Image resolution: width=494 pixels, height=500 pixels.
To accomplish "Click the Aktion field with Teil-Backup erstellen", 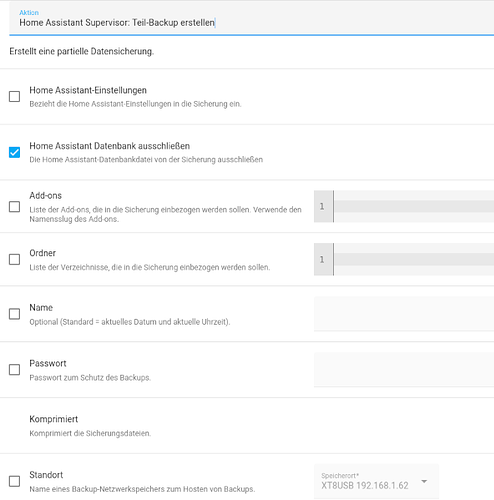I will (252, 18).
